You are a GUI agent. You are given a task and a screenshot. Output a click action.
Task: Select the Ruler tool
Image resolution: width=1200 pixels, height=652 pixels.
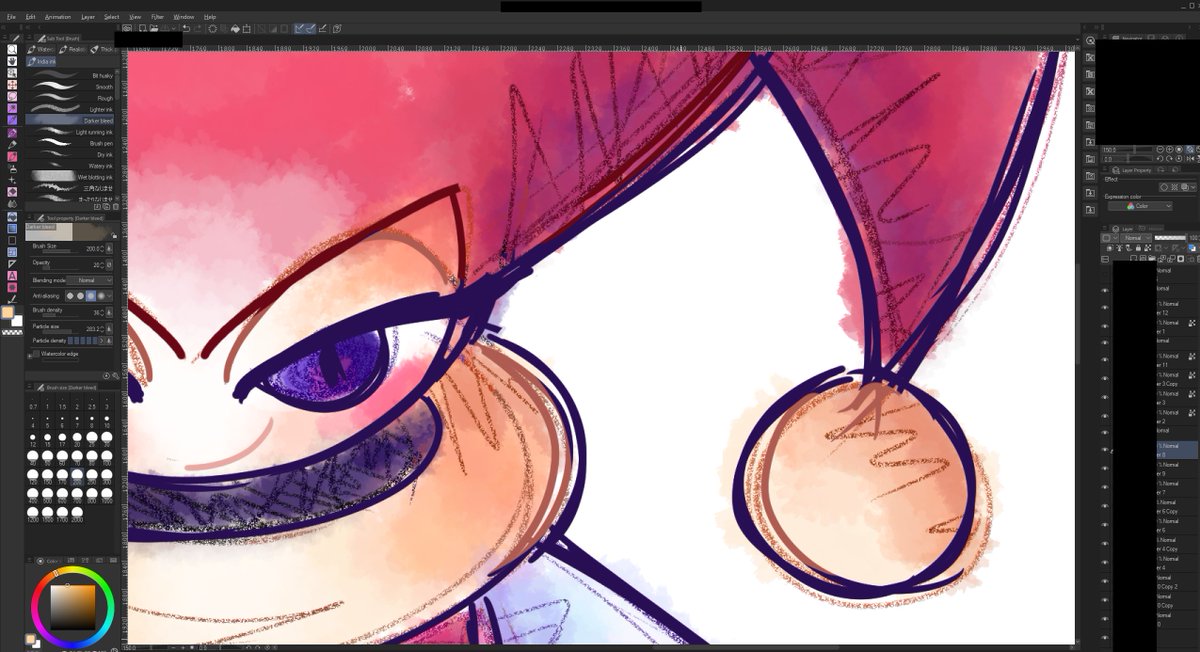(x=12, y=264)
